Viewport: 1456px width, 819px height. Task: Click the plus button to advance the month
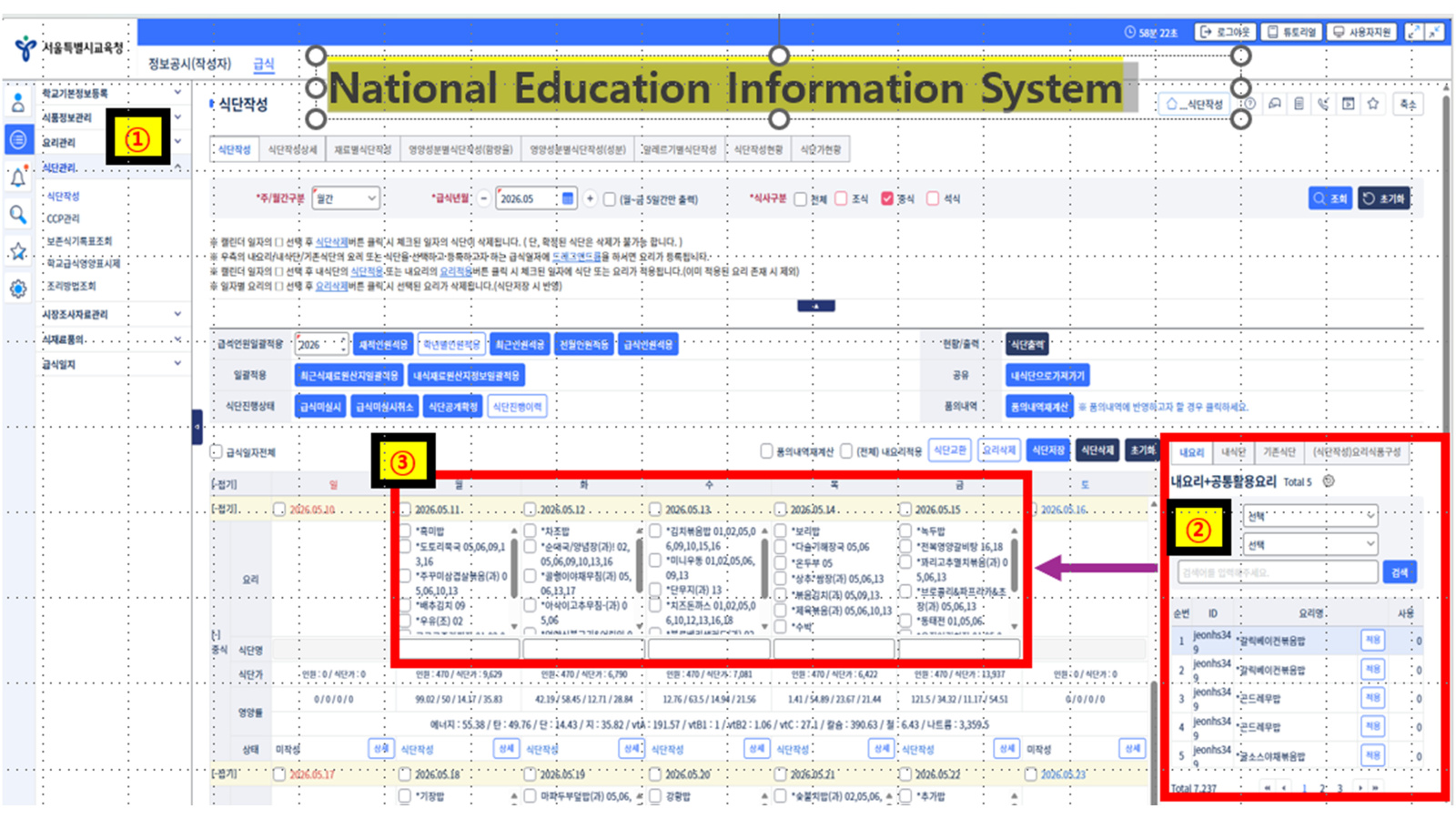pos(590,198)
